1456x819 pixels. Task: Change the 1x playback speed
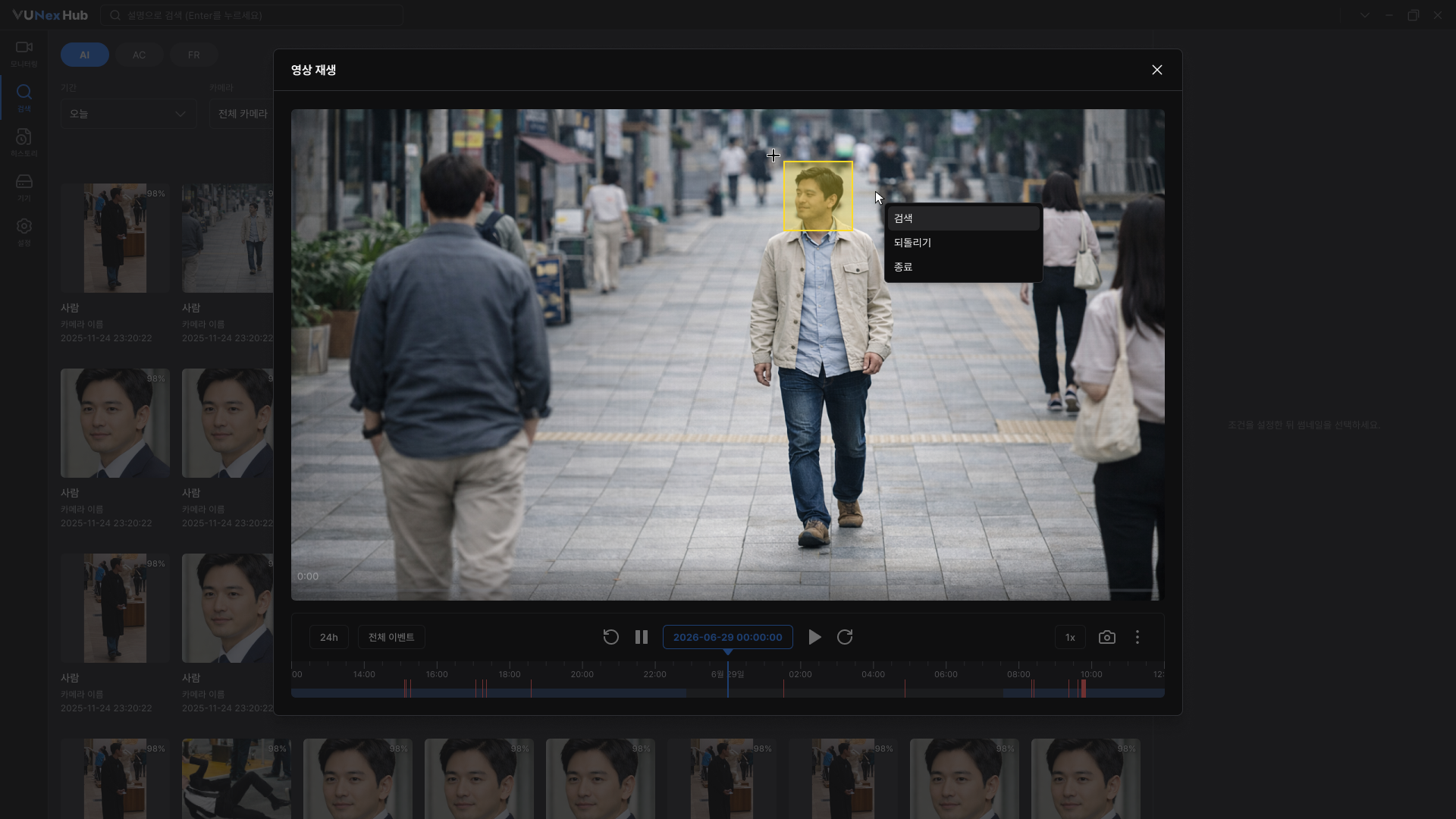click(x=1070, y=637)
